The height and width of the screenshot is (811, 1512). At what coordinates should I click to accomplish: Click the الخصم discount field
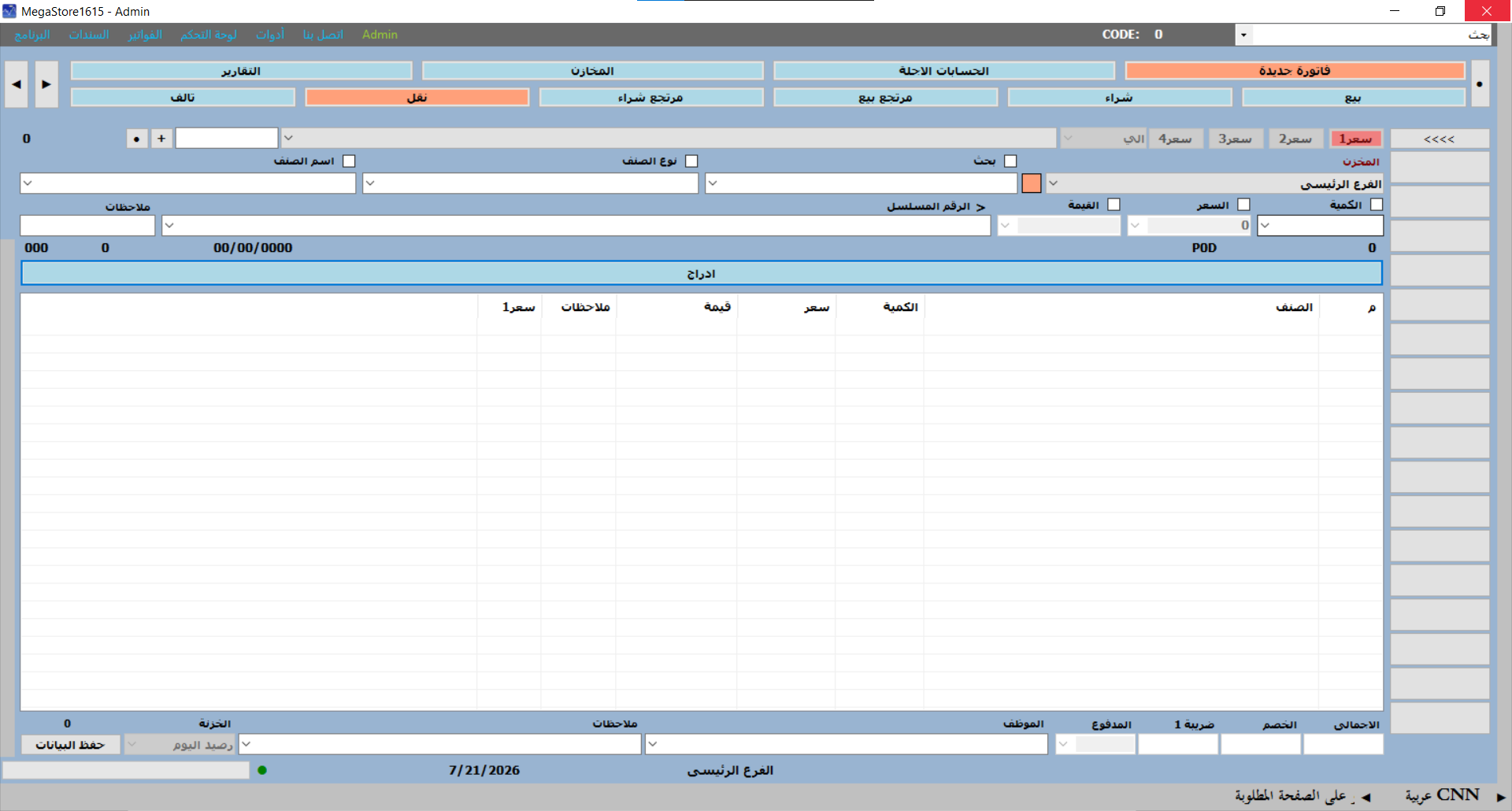pos(1261,744)
